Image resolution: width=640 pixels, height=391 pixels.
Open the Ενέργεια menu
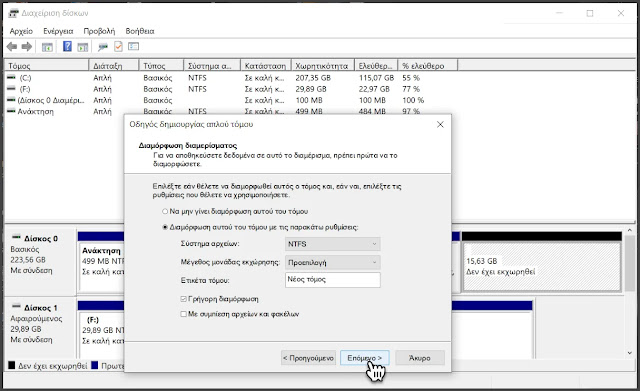click(58, 31)
